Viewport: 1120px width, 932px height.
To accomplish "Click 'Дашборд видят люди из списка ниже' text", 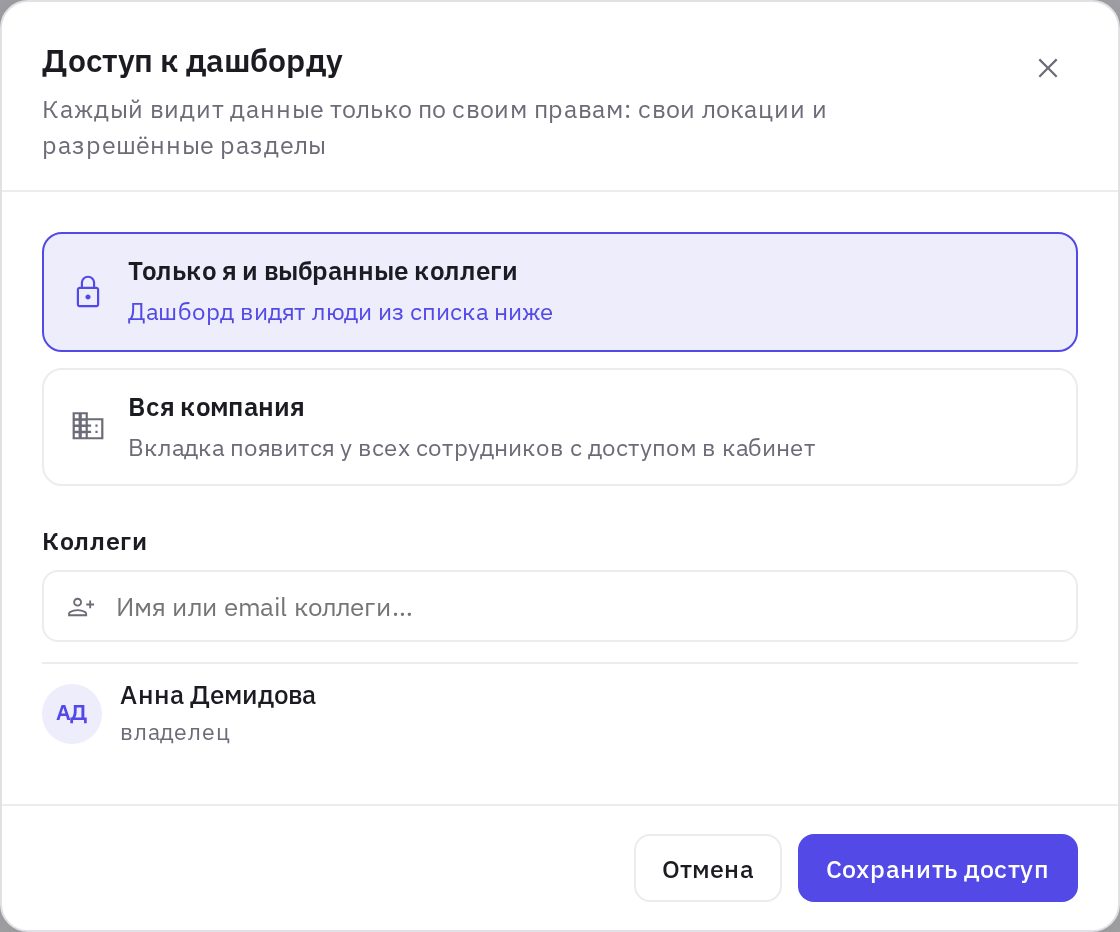I will pyautogui.click(x=340, y=313).
